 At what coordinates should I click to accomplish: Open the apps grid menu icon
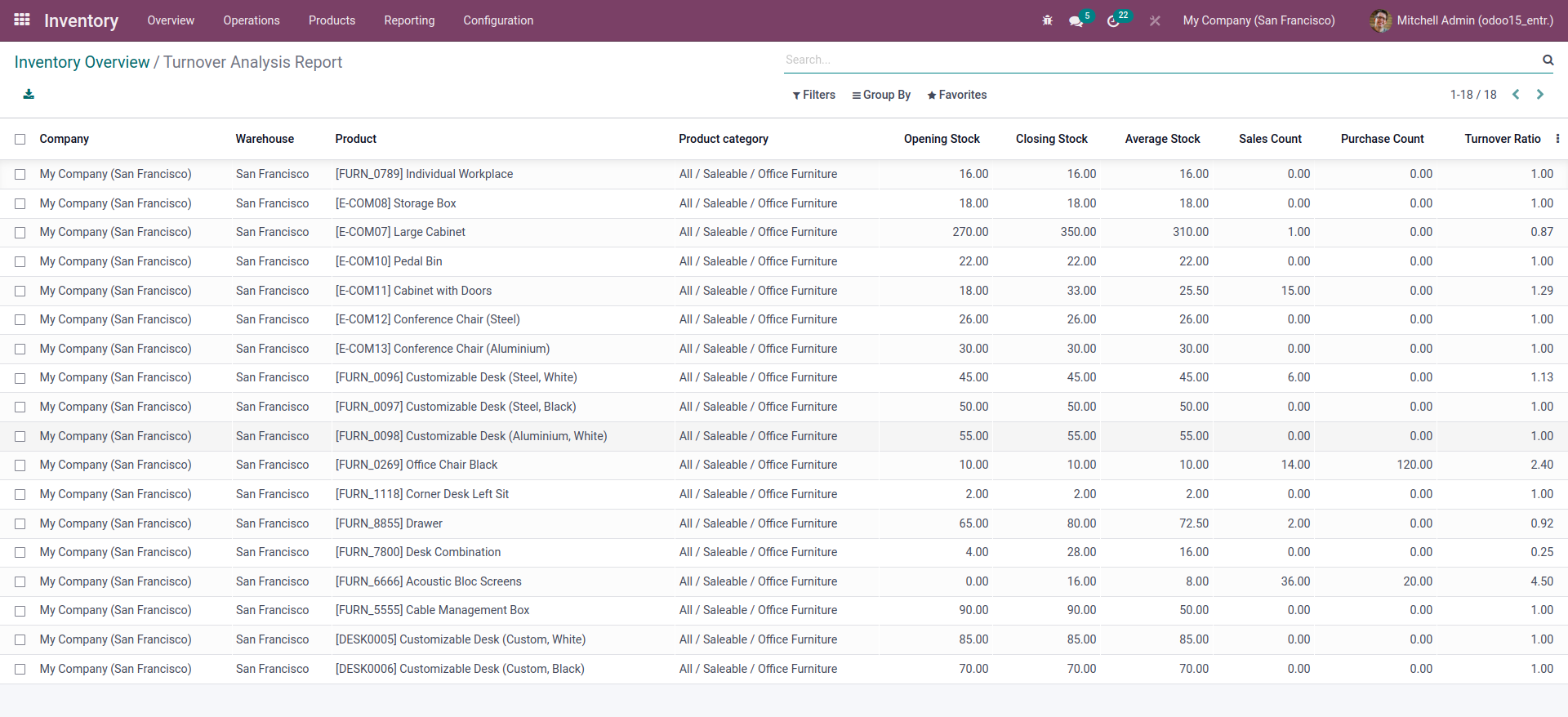22,20
